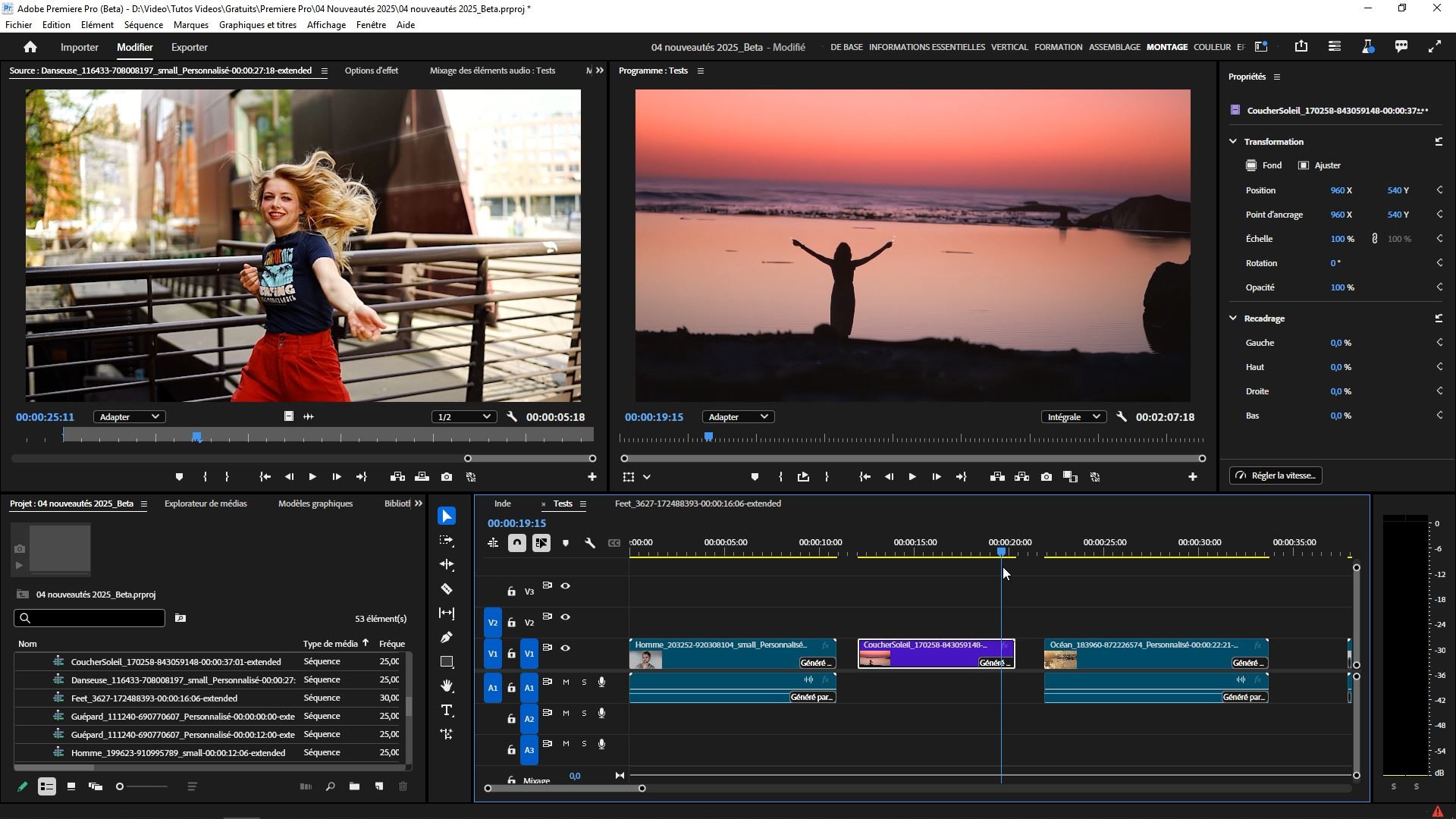Open Propriétés panel menu
This screenshot has height=819, width=1456.
1277,77
